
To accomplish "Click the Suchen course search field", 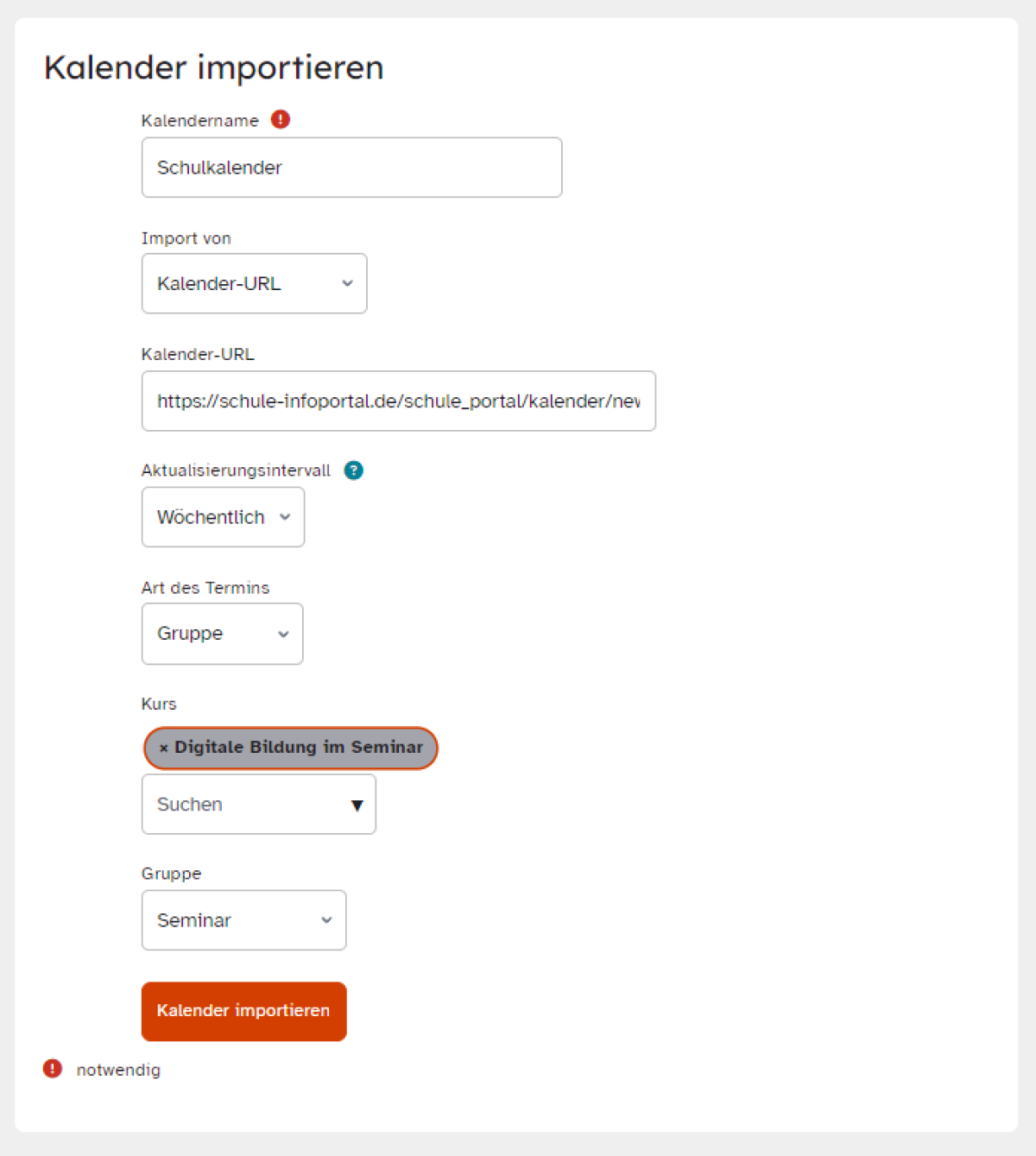I will click(258, 805).
